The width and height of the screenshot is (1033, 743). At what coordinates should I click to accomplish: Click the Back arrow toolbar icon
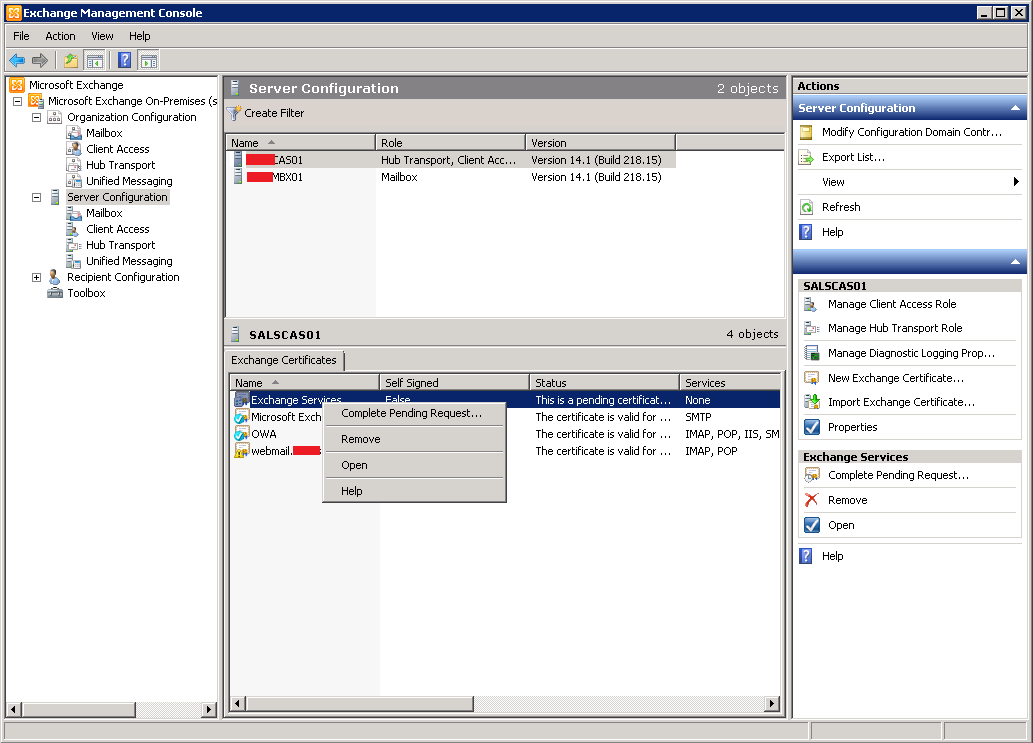pos(17,61)
